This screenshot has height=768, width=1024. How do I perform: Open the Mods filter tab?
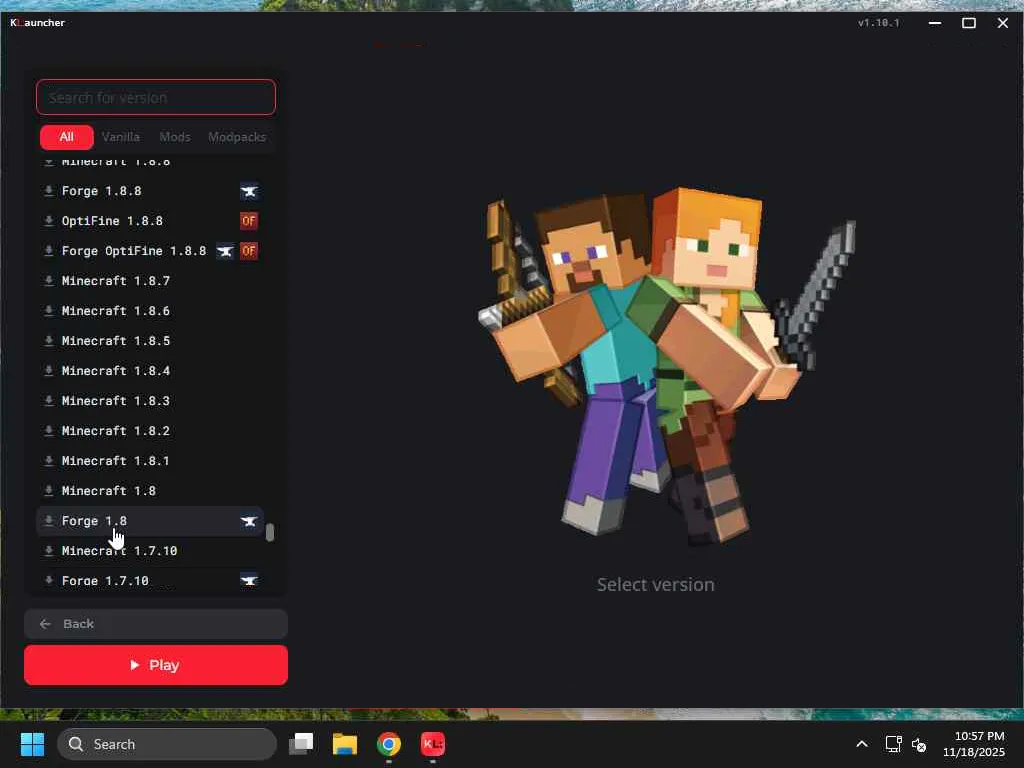pyautogui.click(x=175, y=137)
